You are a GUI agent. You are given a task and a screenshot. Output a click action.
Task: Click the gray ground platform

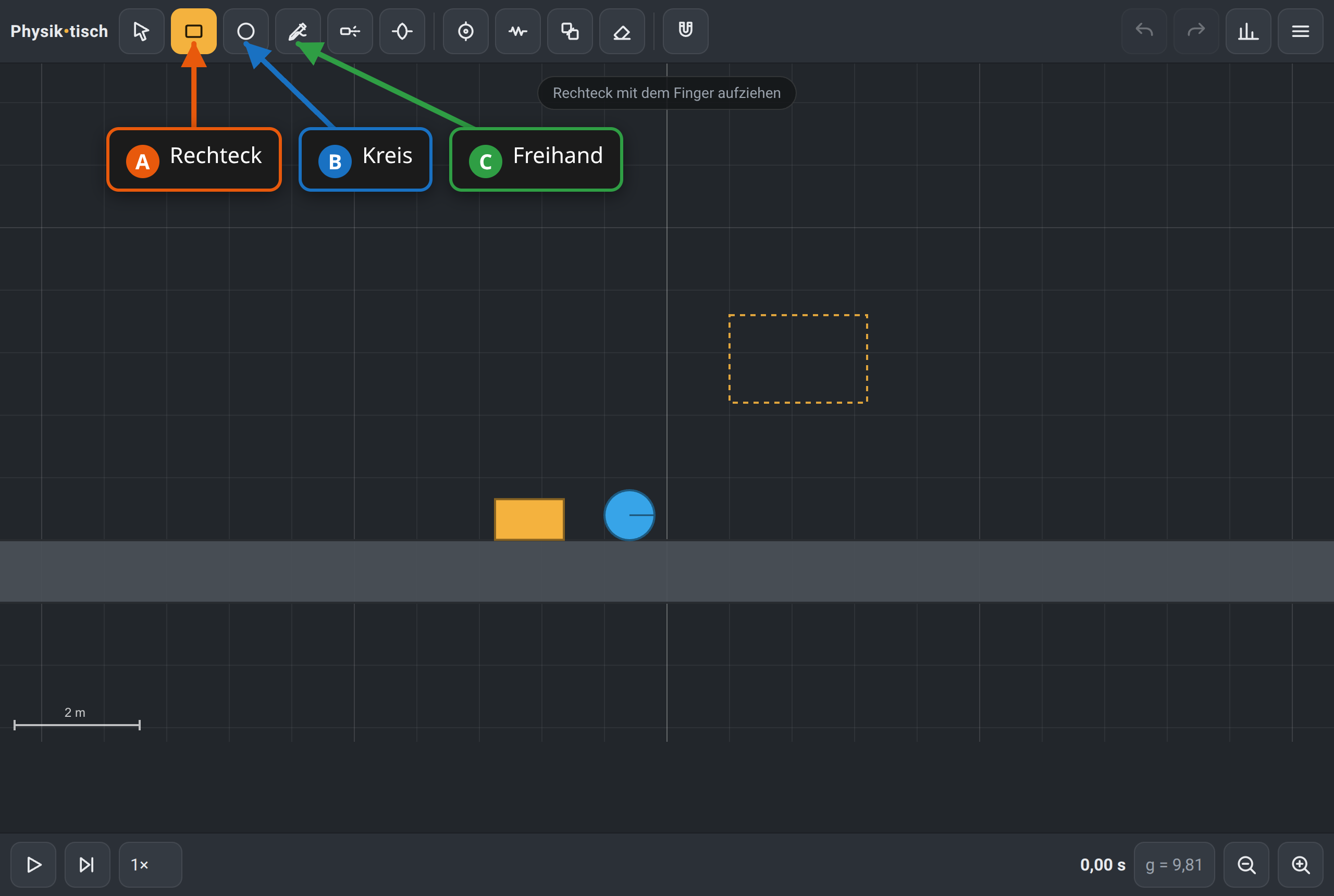click(667, 571)
